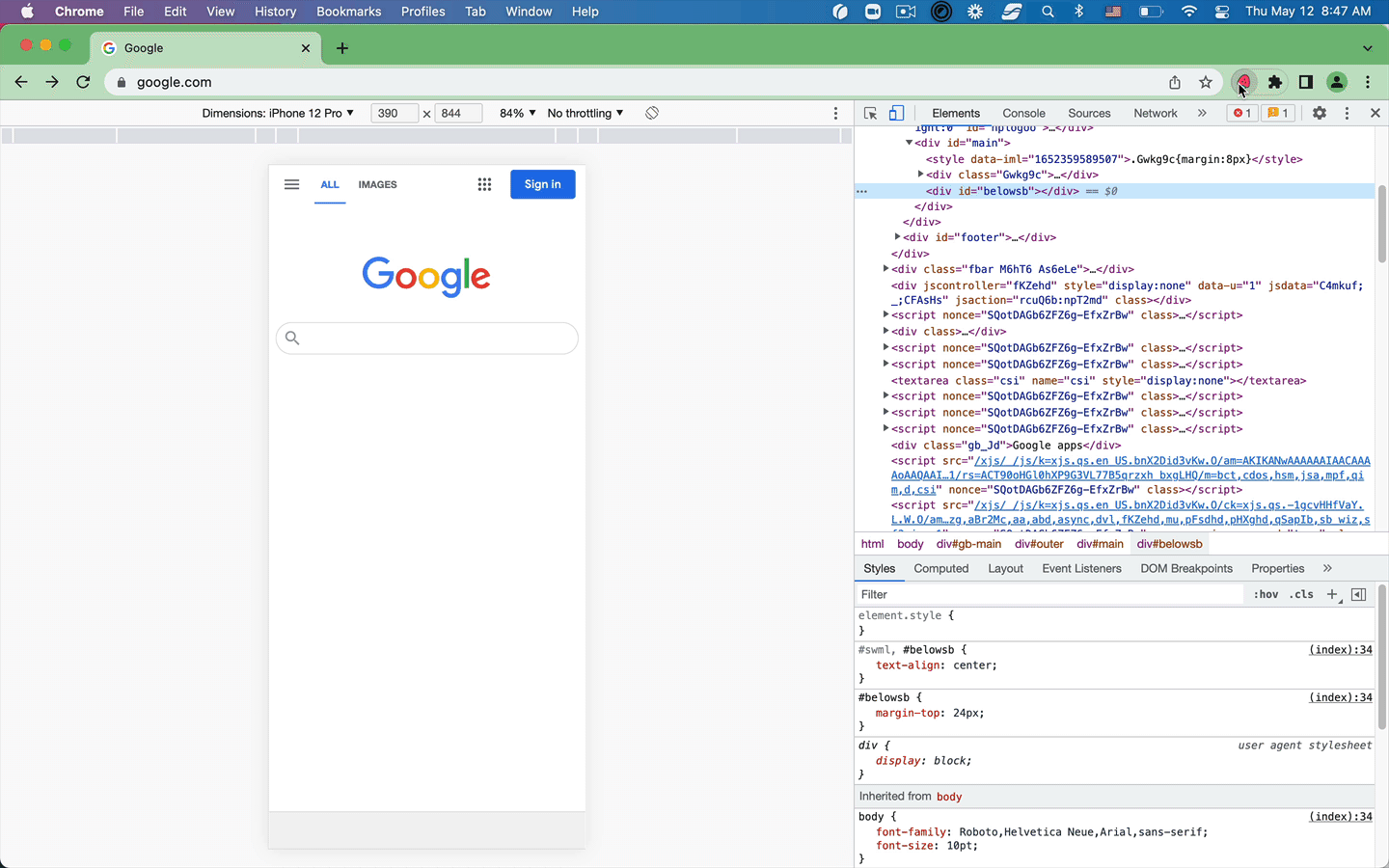Open the History menu in the menu bar
Image resolution: width=1389 pixels, height=868 pixels.
coord(275,12)
